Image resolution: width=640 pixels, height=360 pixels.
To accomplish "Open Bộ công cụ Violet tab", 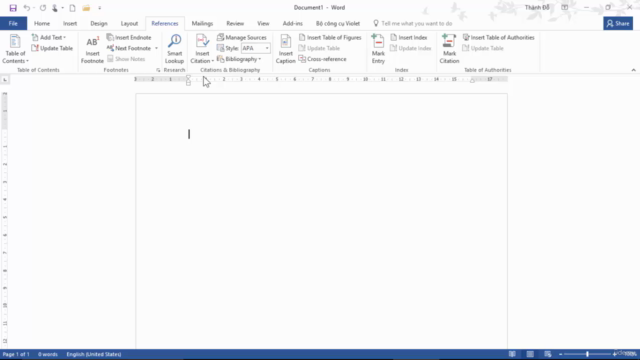I will 338,23.
